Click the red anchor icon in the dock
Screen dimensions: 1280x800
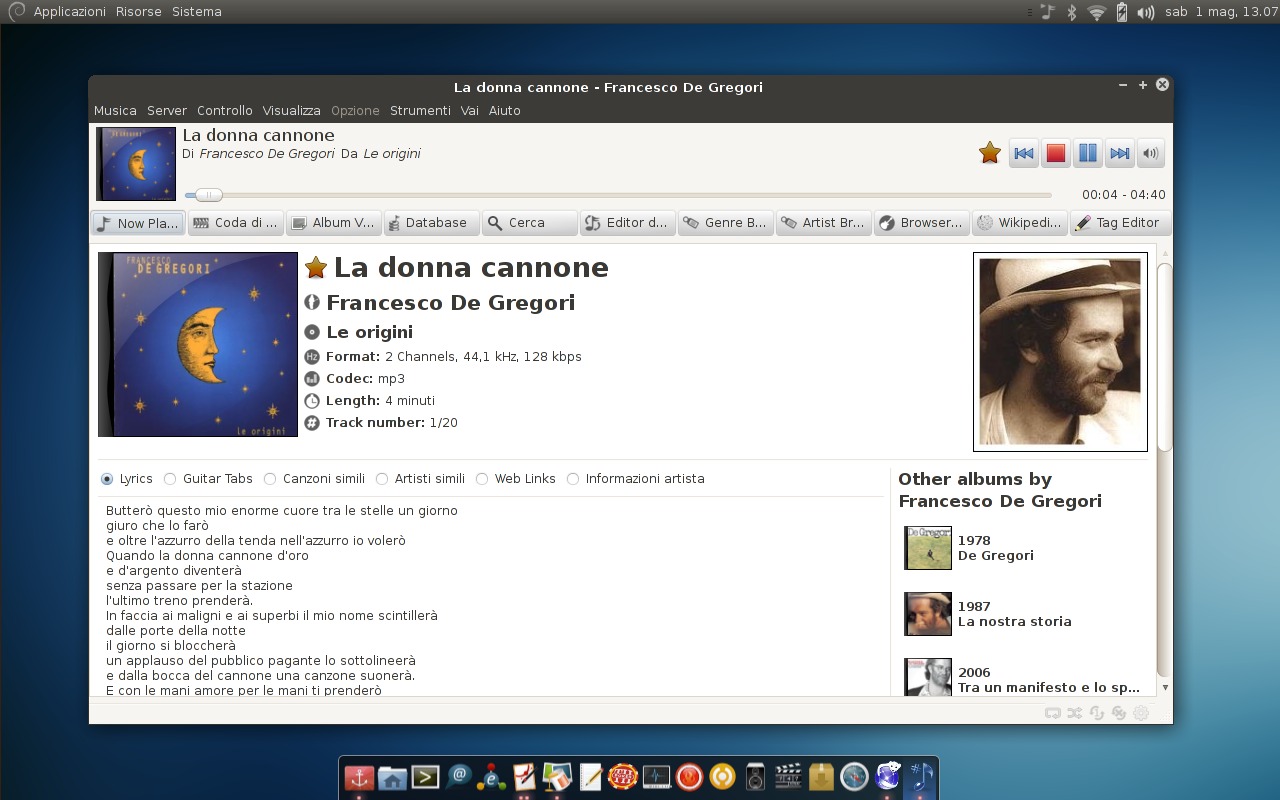[359, 777]
